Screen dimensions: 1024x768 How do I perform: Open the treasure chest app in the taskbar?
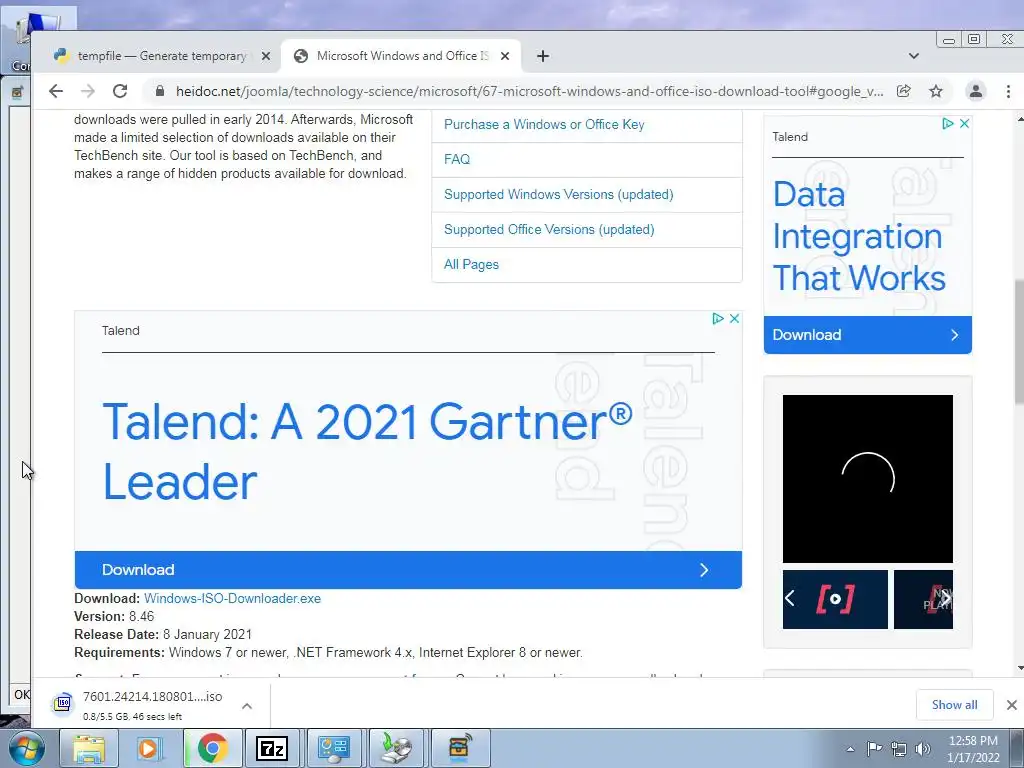tap(459, 748)
